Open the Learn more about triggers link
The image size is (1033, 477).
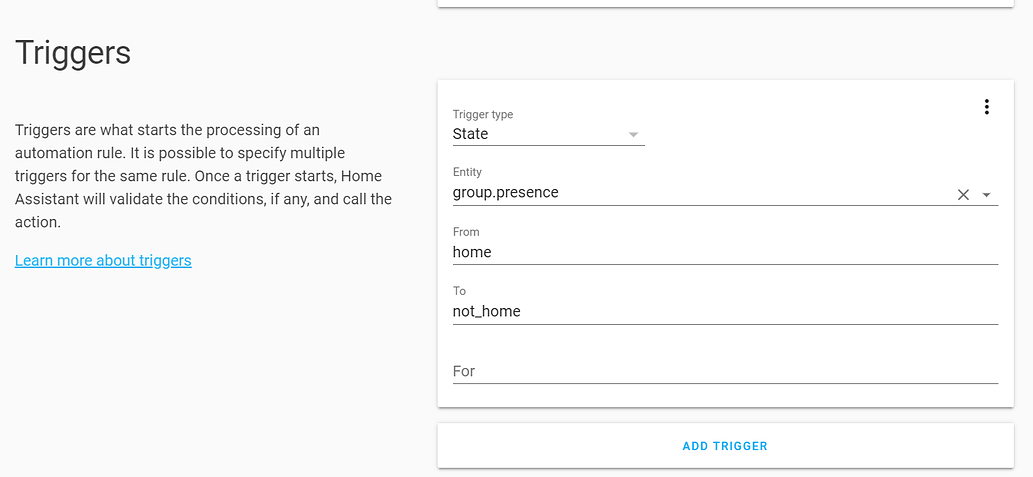click(x=103, y=260)
